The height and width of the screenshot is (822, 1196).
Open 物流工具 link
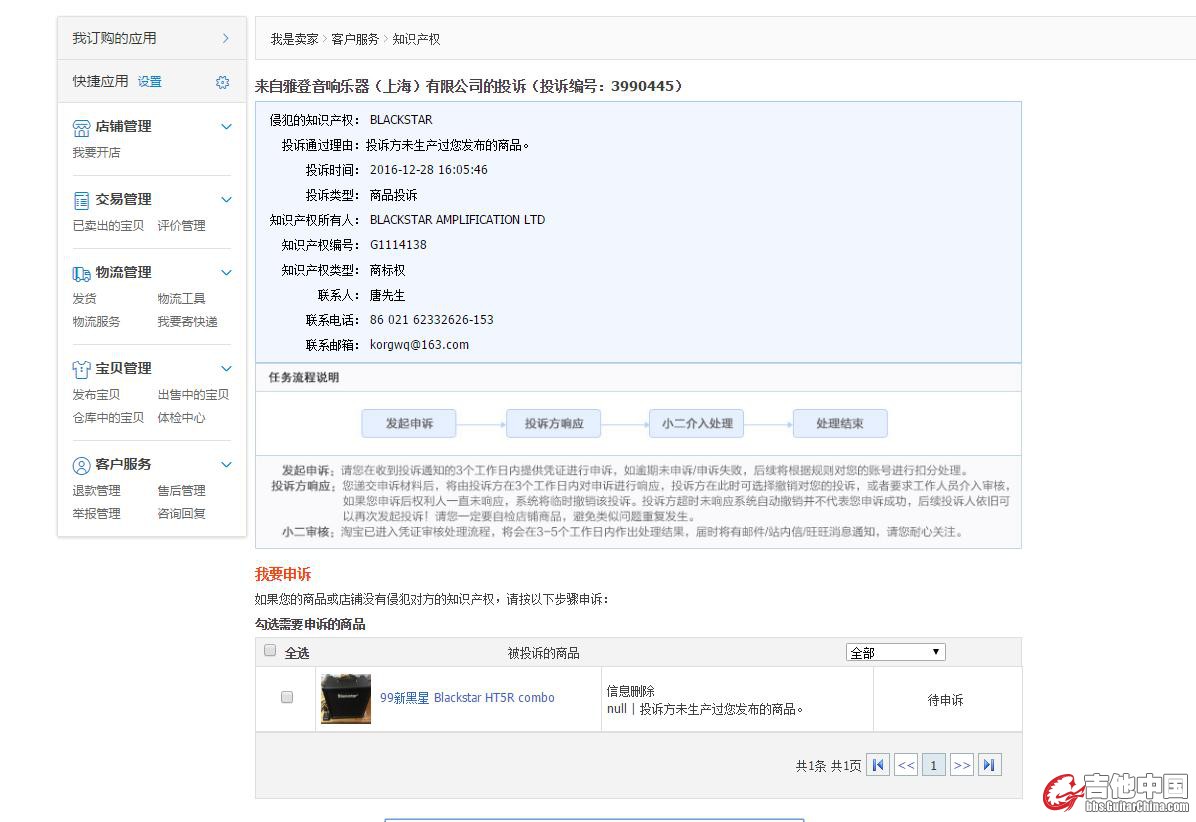pyautogui.click(x=182, y=298)
